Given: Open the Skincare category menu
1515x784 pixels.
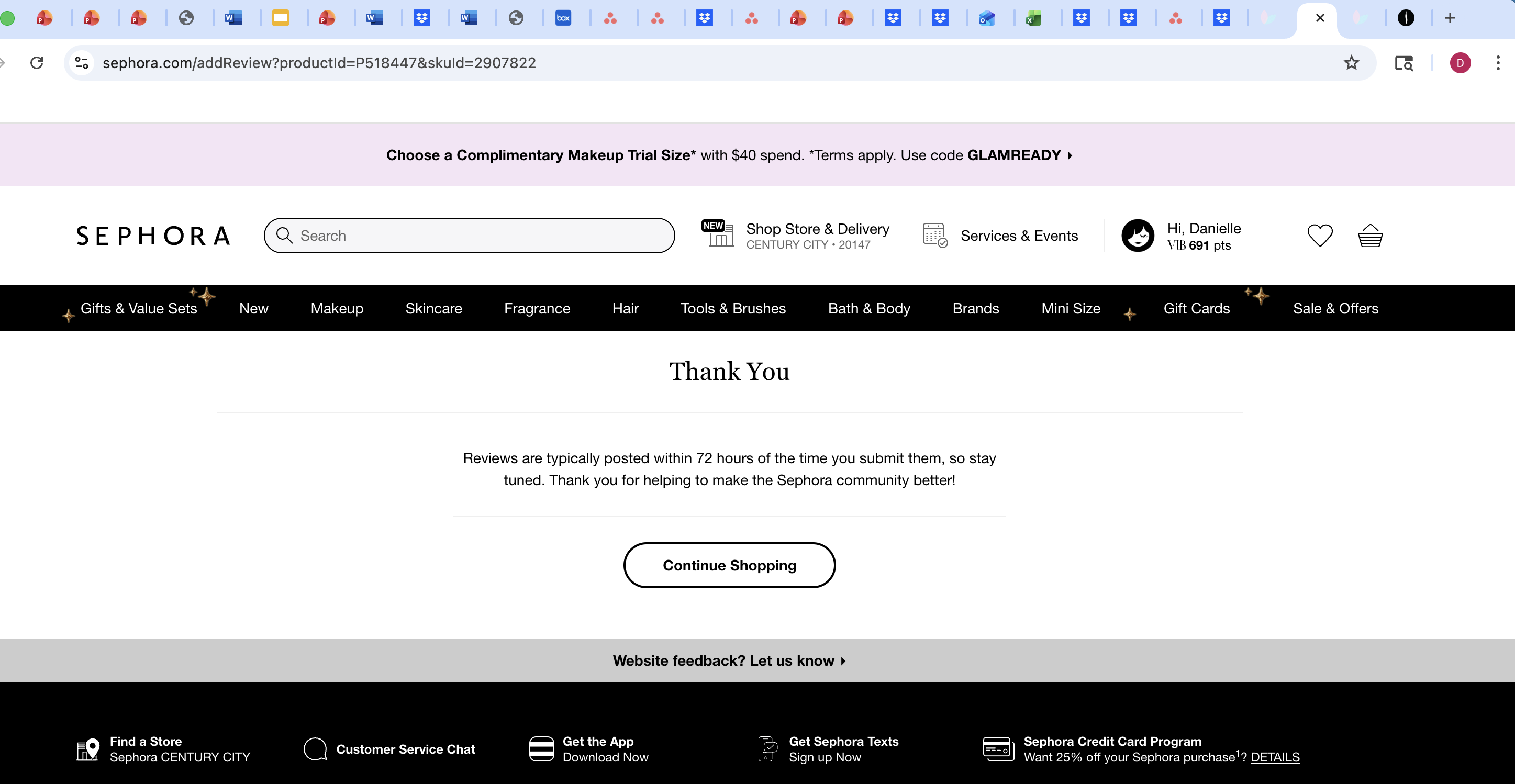Looking at the screenshot, I should [433, 308].
